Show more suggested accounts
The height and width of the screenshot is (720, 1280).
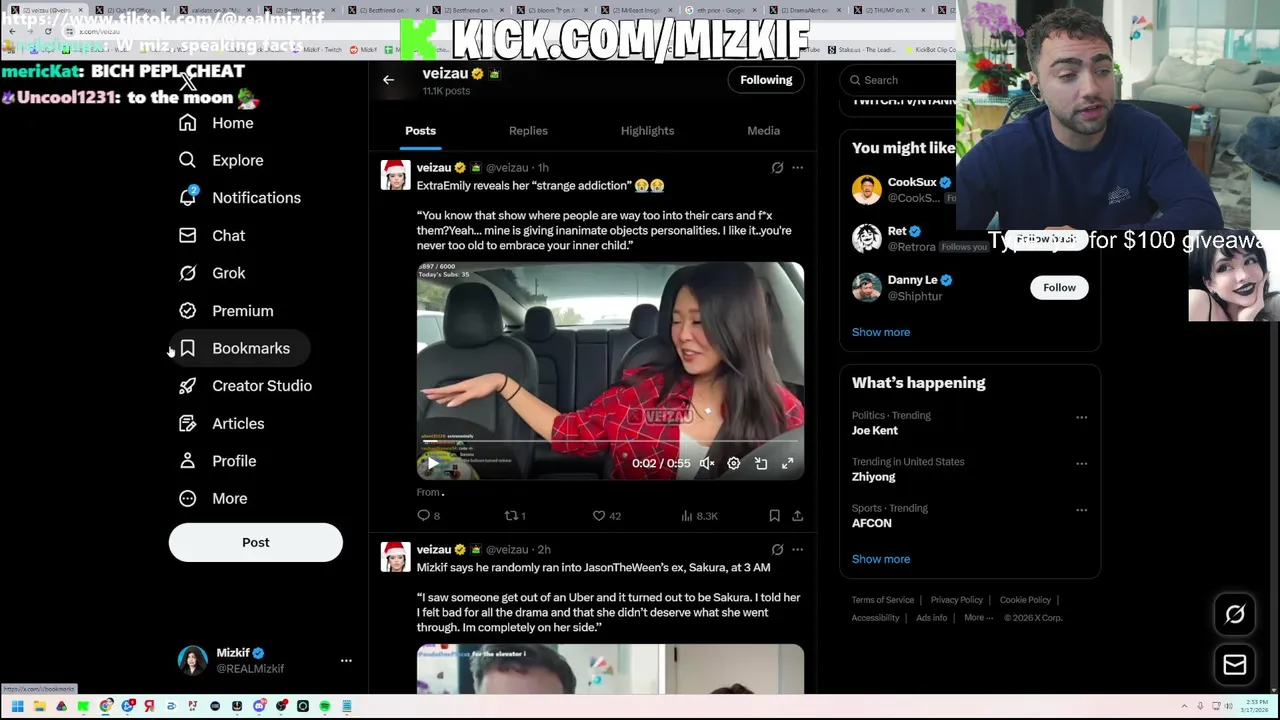tap(881, 332)
